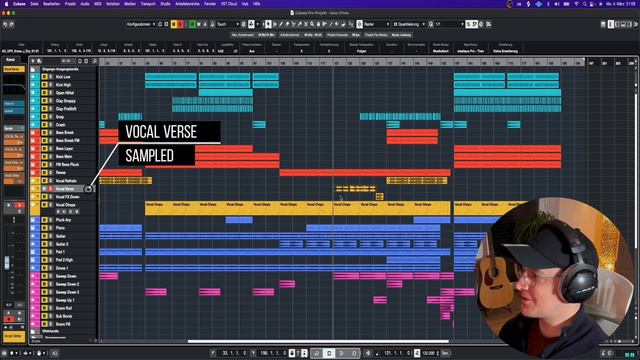The height and width of the screenshot is (360, 640).
Task: Toggle the Cycle loop button
Action: click(316, 353)
